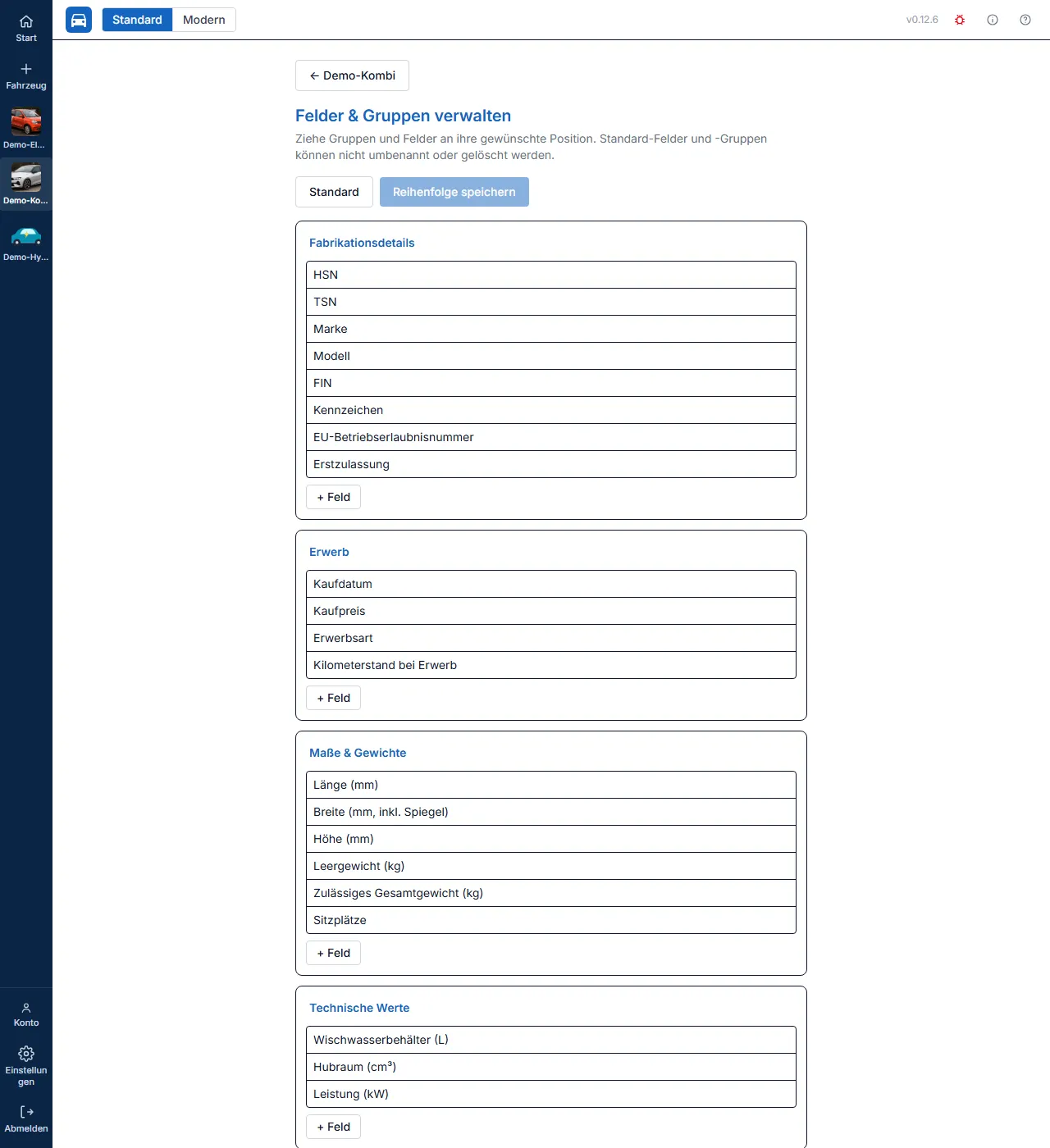Go back to Demo-Kombi
Image resolution: width=1050 pixels, height=1148 pixels.
point(352,75)
